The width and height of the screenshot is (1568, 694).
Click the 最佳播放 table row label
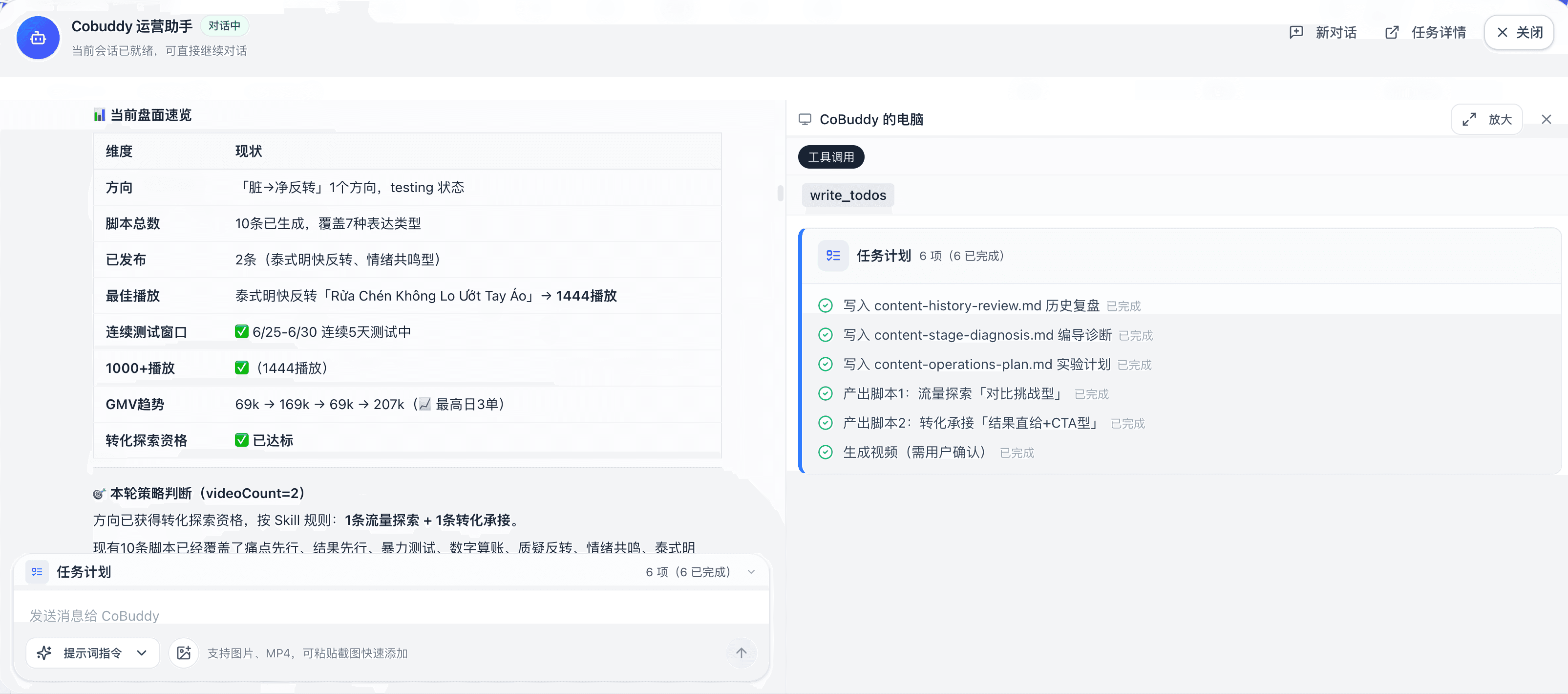click(x=133, y=296)
